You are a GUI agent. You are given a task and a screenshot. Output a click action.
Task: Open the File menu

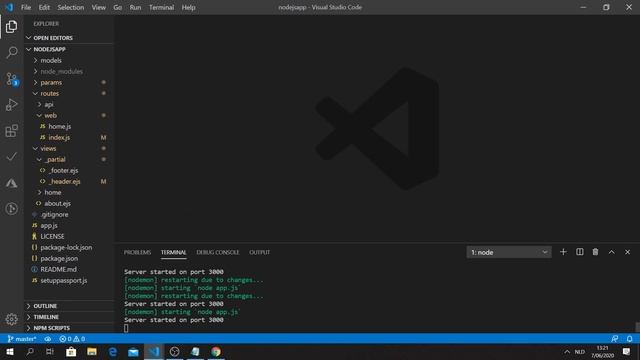pyautogui.click(x=26, y=7)
